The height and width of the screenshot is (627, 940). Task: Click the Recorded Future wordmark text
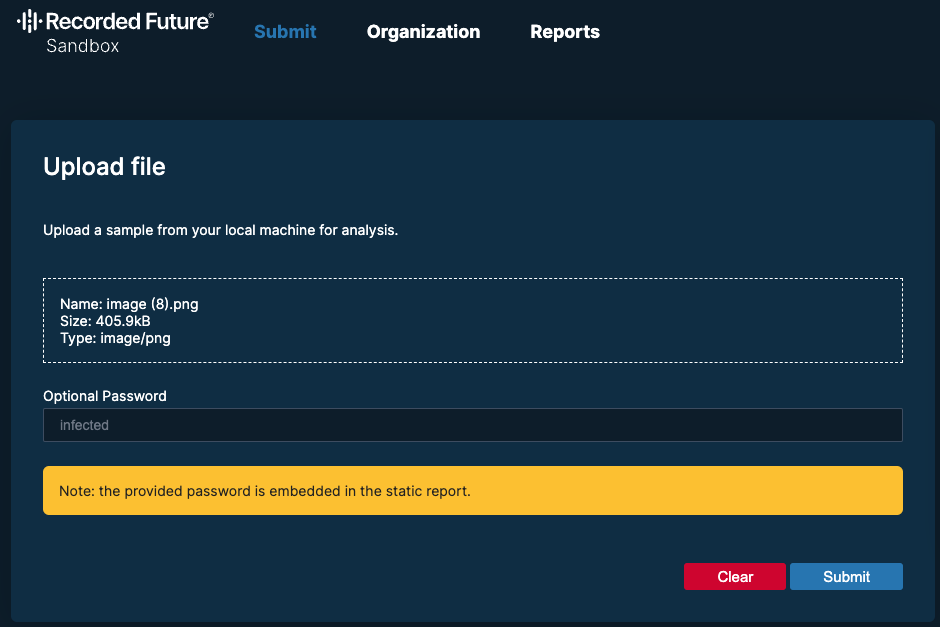point(125,21)
